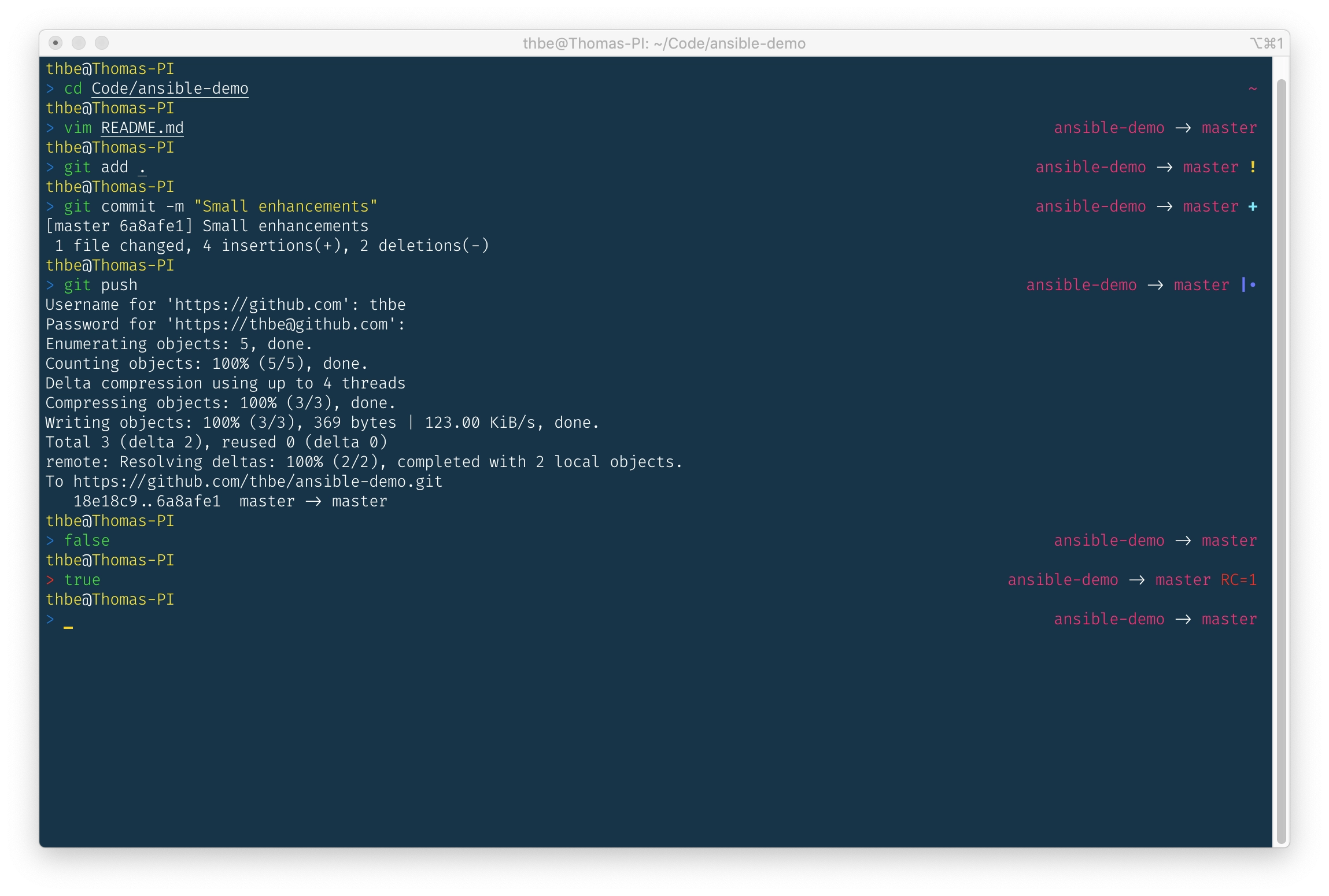Open the GitHub repository URL ansible-demo.git
This screenshot has height=896, width=1329.
pyautogui.click(x=257, y=480)
